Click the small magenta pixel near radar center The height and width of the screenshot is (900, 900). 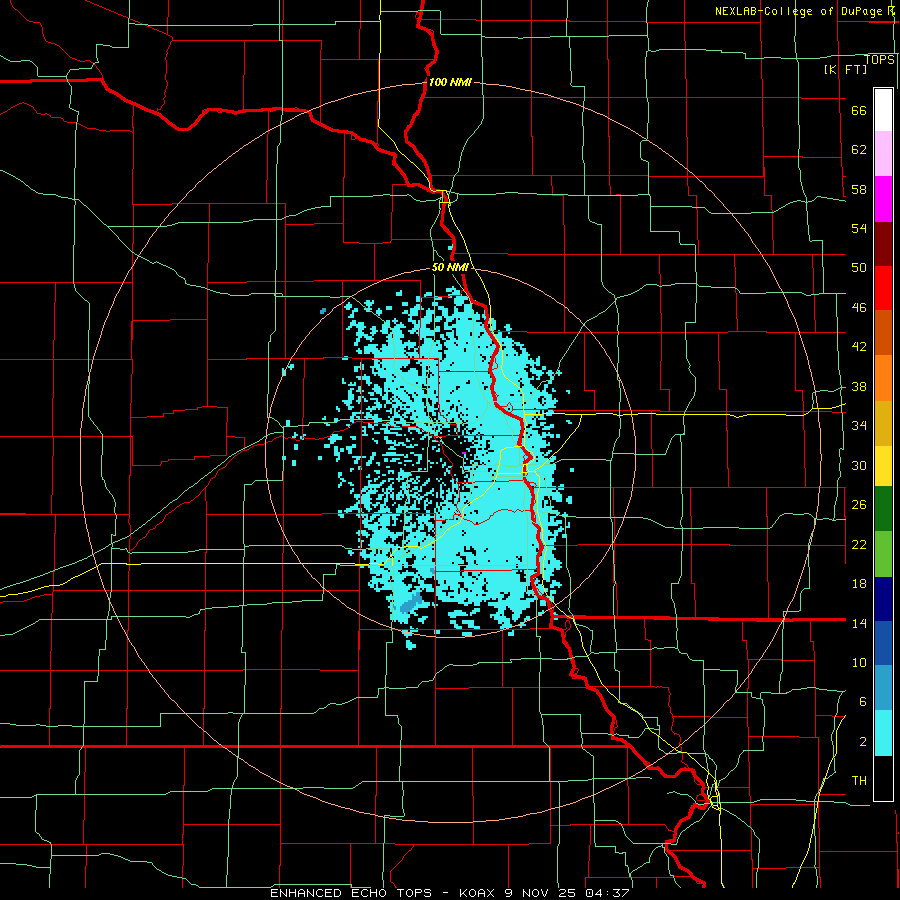(464, 453)
